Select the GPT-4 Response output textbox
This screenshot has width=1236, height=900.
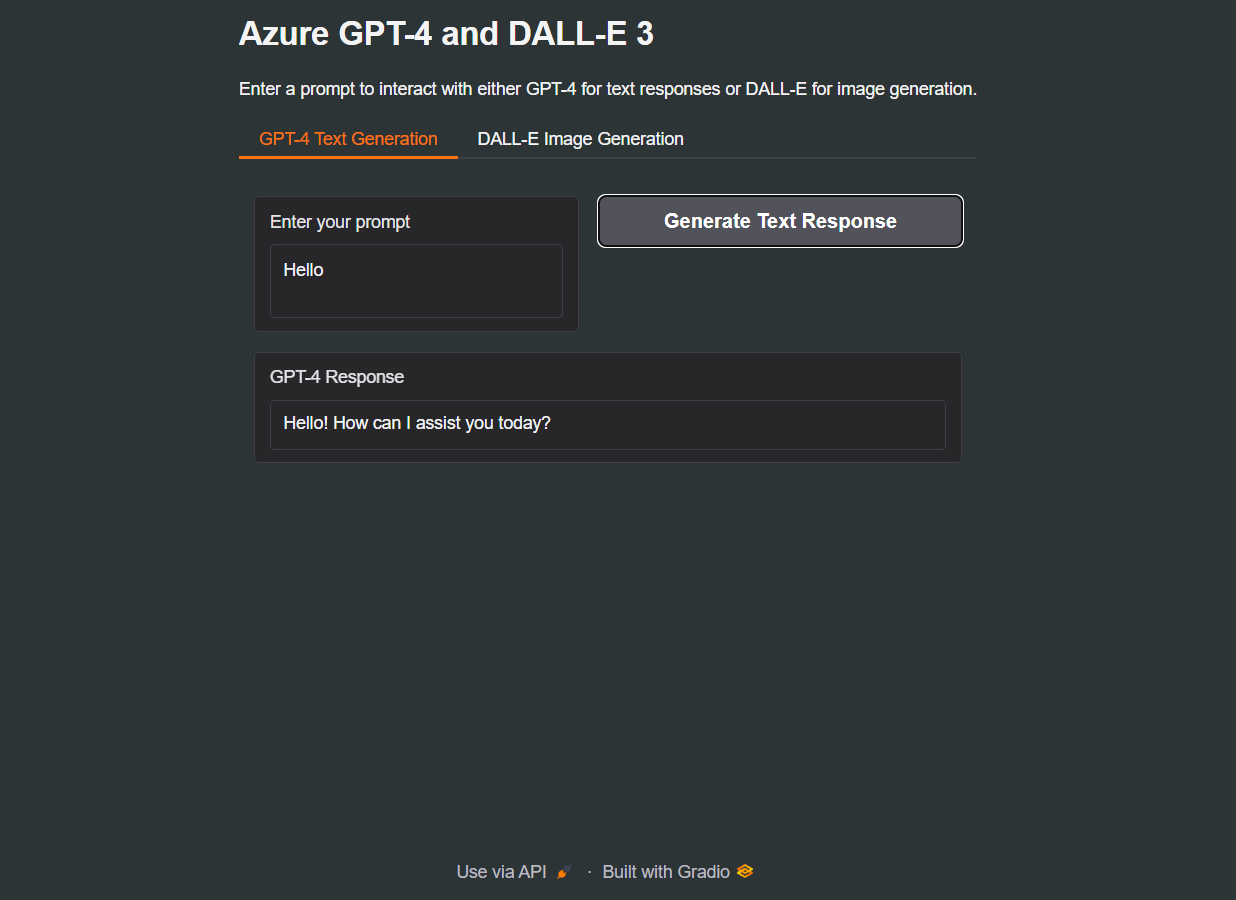click(x=608, y=425)
